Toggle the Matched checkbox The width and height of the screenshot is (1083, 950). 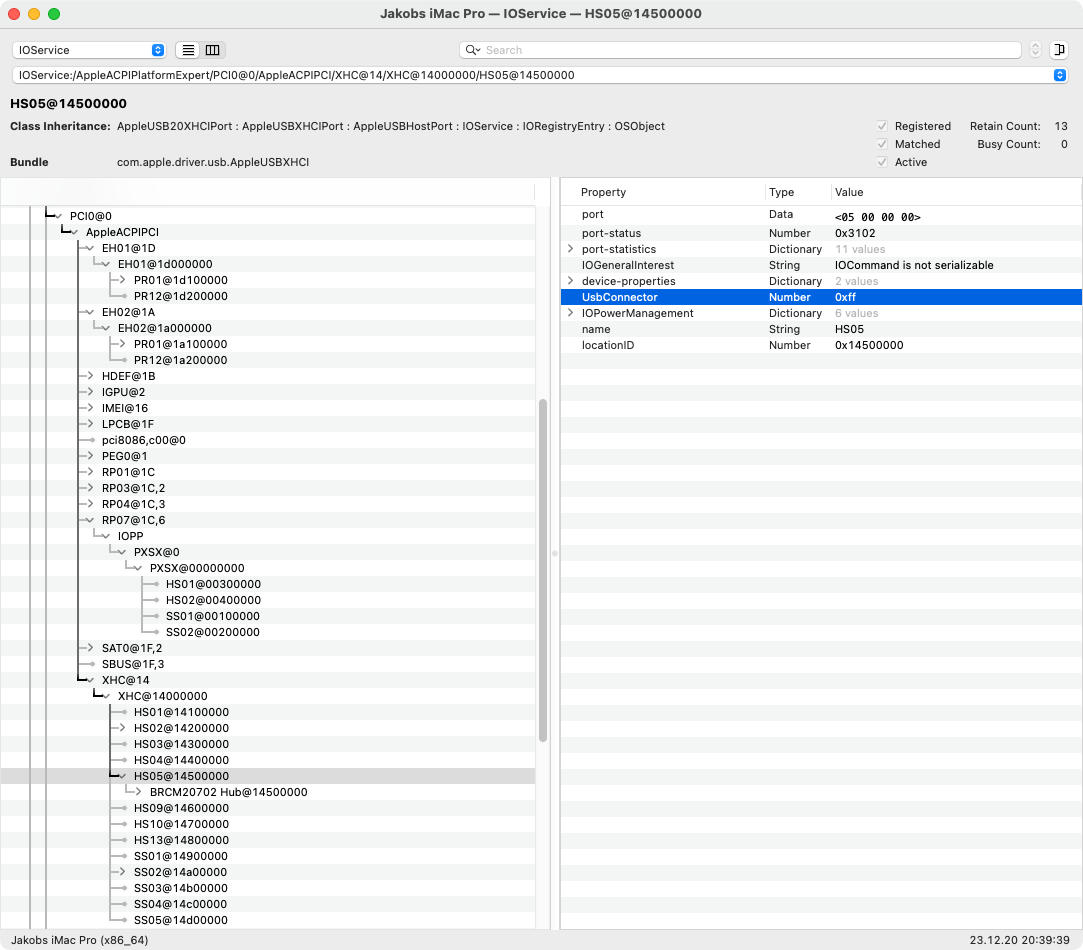[x=882, y=144]
